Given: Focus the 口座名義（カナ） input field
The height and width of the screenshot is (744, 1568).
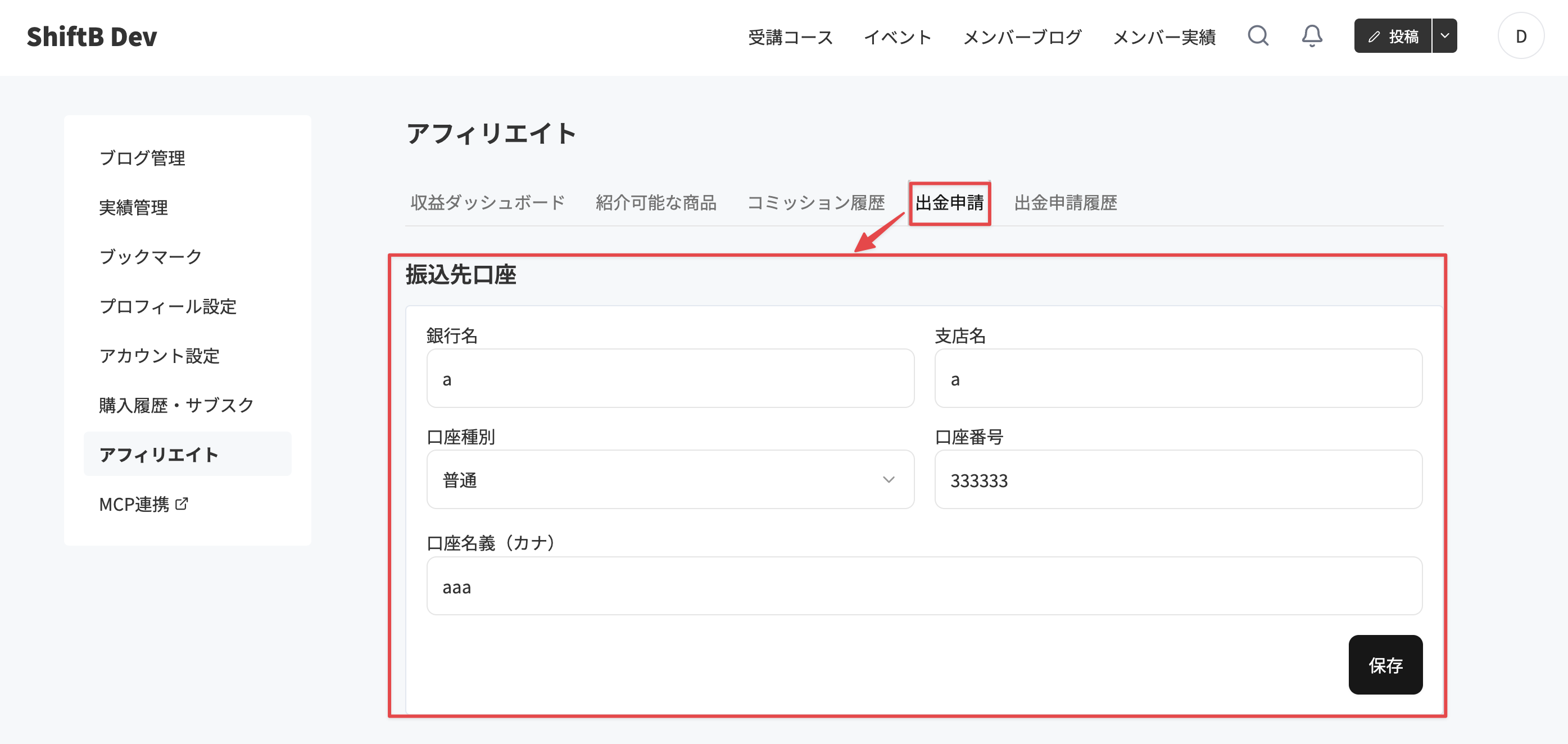Looking at the screenshot, I should (x=925, y=586).
